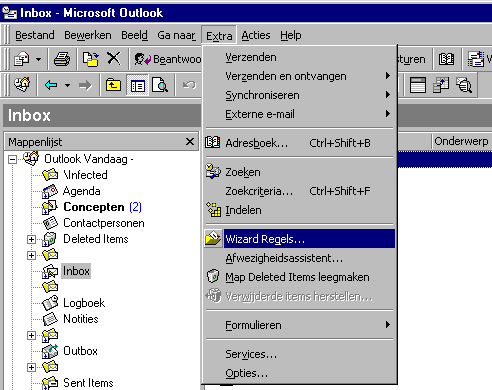Screen dimensions: 492x390
Task: Select the Outbox folder
Action: (x=80, y=351)
